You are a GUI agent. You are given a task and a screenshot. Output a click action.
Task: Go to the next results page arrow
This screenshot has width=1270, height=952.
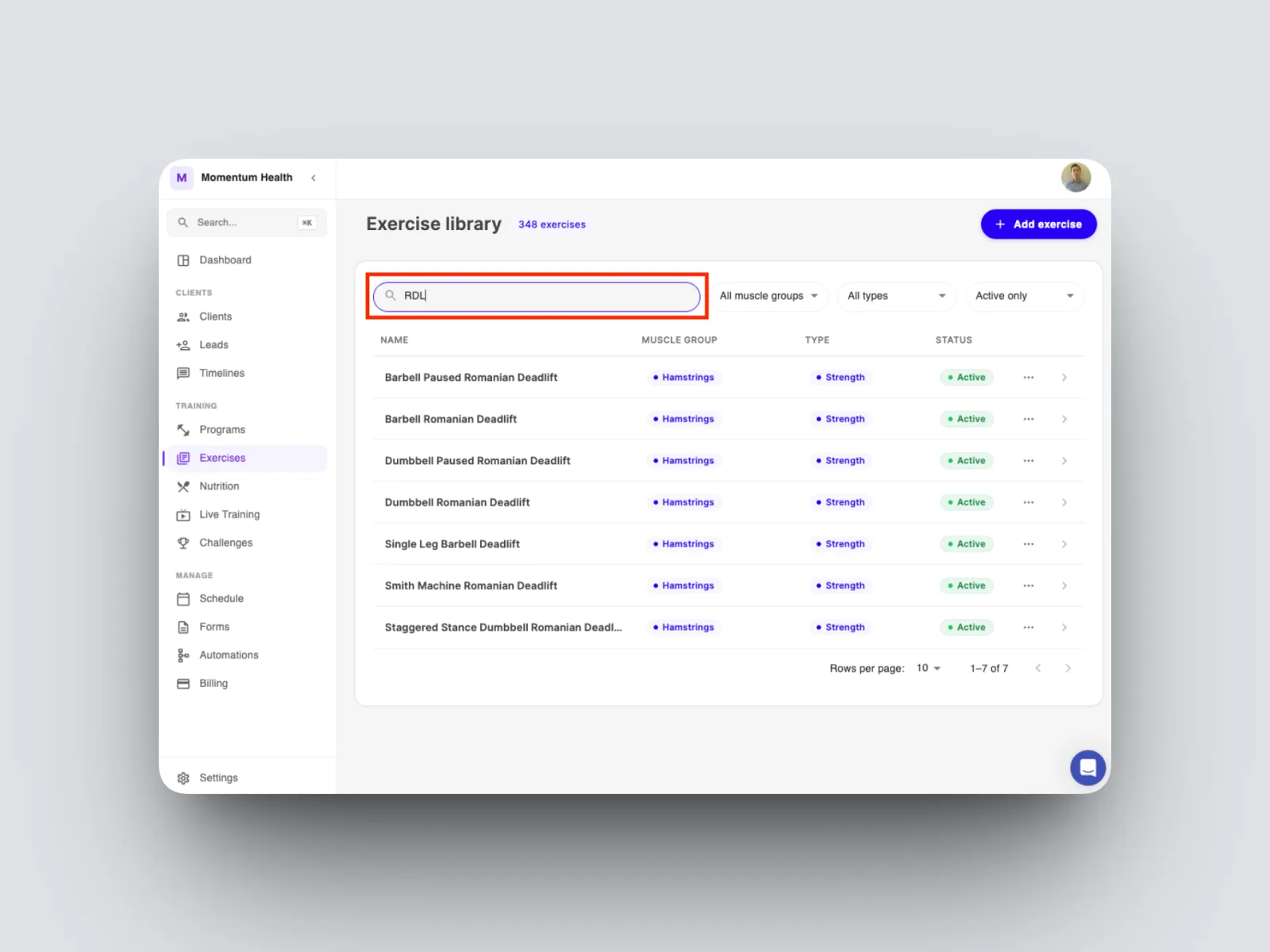tap(1068, 668)
